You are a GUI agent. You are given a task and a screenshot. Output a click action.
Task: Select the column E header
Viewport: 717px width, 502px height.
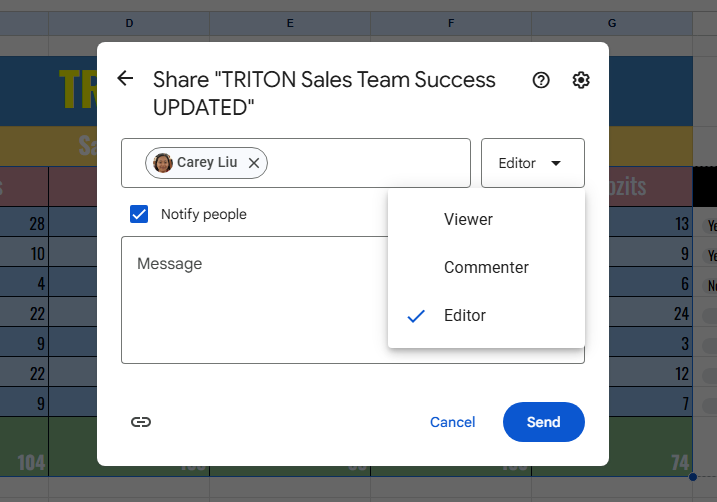point(290,23)
